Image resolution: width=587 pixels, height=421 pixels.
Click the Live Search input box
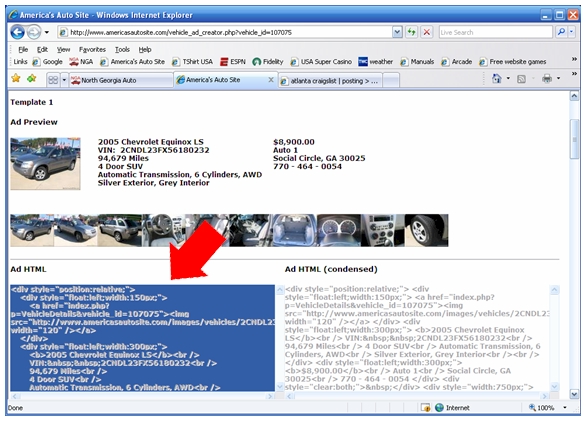(x=495, y=32)
